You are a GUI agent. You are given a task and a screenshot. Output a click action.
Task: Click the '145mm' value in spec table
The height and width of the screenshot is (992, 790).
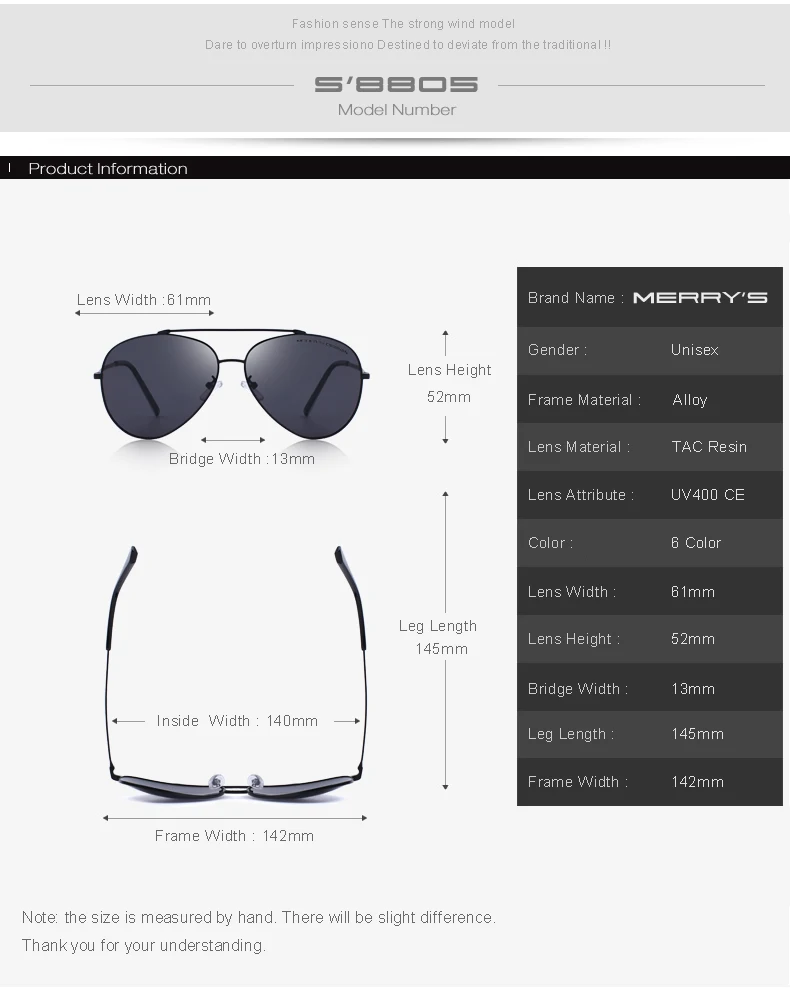(698, 734)
